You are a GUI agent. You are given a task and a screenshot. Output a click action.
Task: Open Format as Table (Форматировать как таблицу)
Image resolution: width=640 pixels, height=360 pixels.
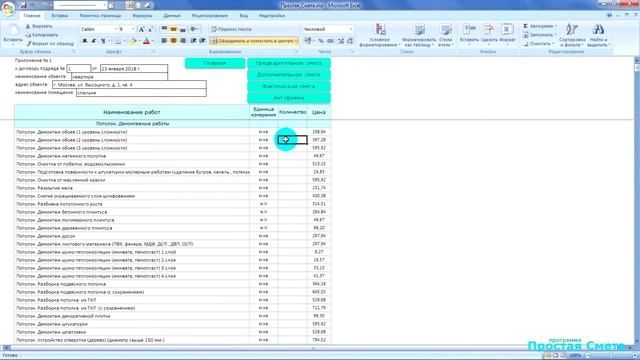coord(419,35)
